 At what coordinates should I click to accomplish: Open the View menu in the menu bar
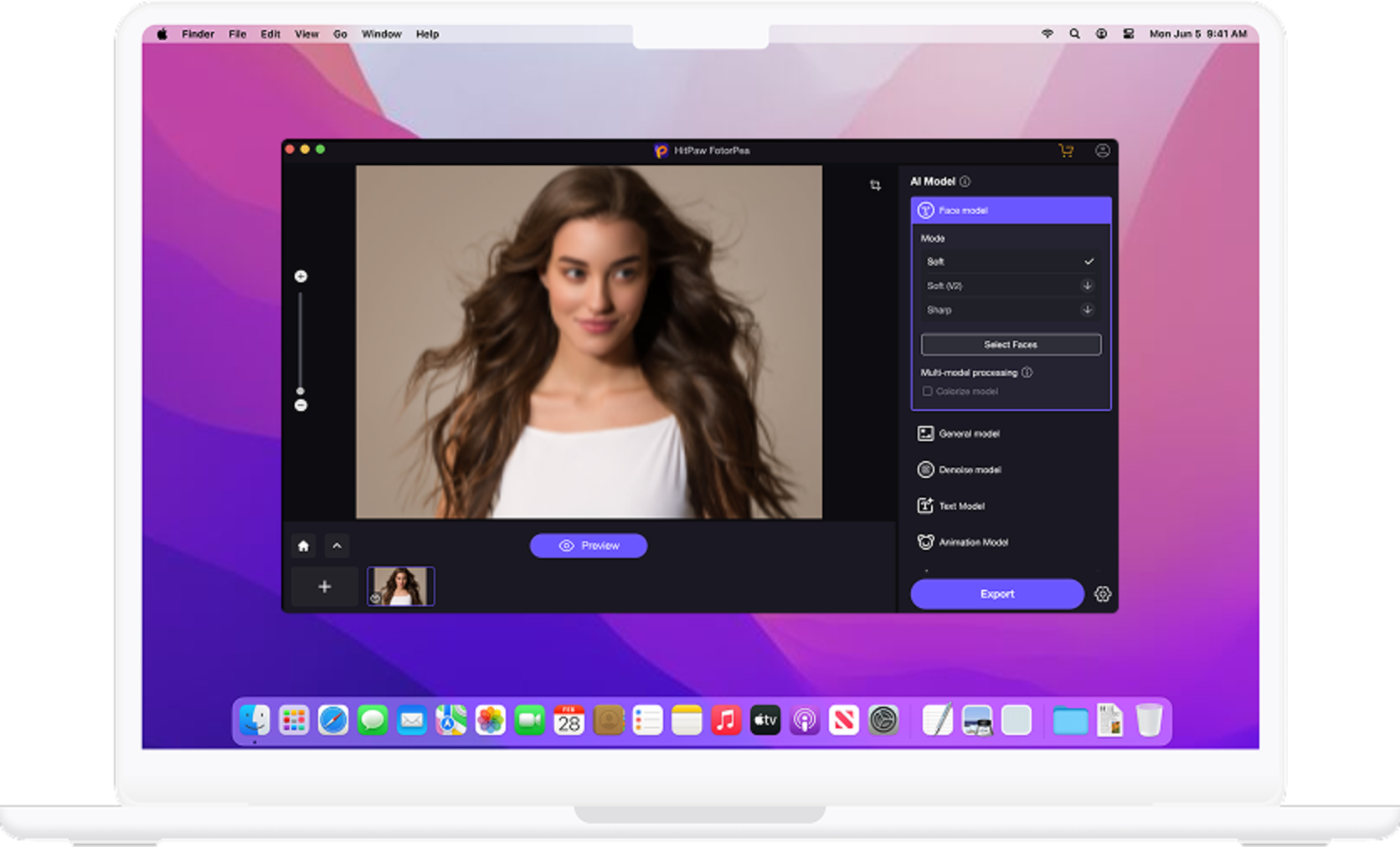tap(306, 34)
